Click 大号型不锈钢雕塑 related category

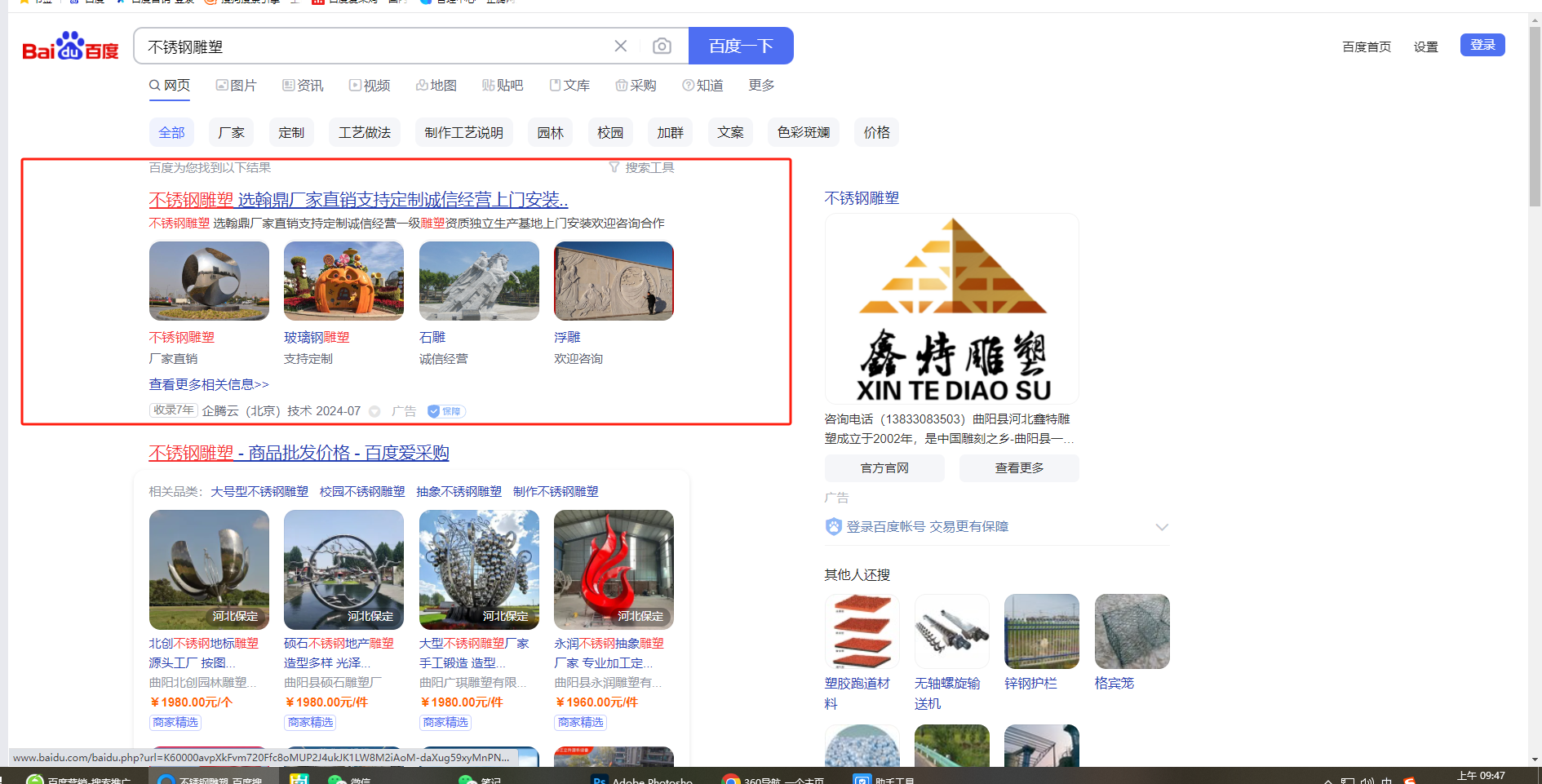[x=259, y=491]
